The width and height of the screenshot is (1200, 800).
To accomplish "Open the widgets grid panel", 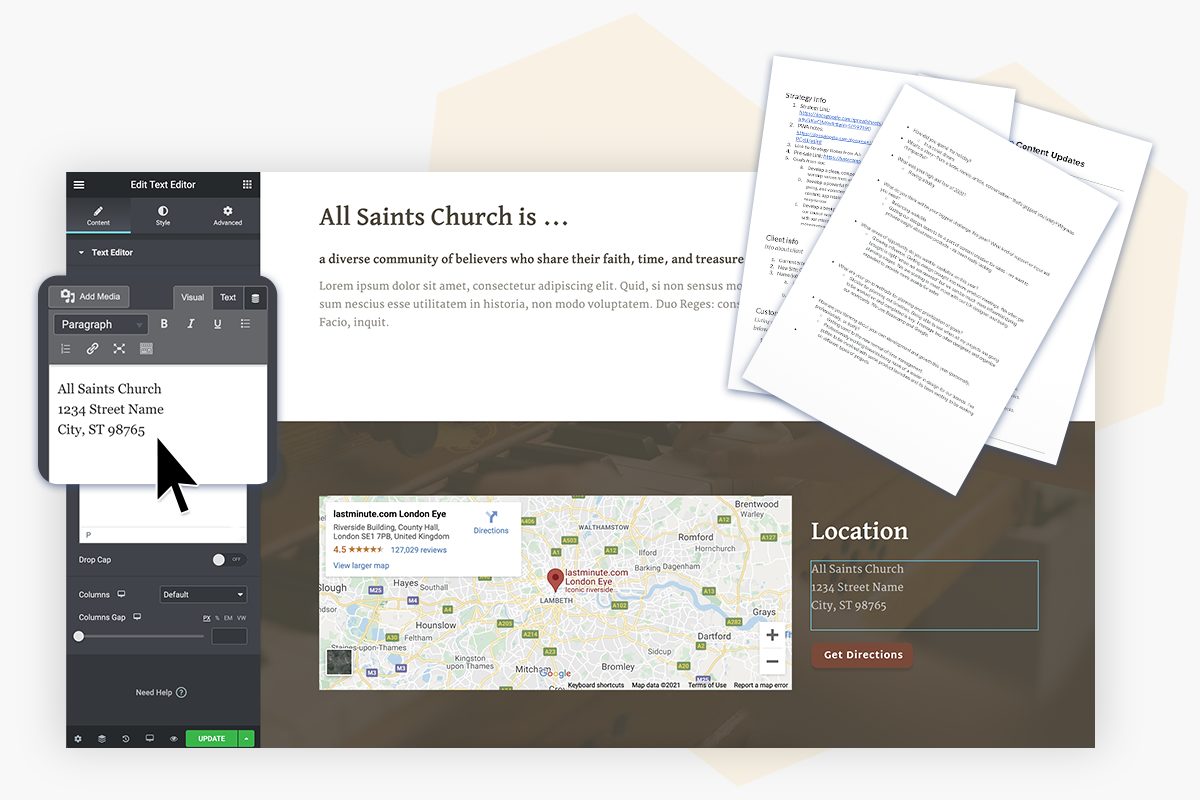I will tap(247, 185).
